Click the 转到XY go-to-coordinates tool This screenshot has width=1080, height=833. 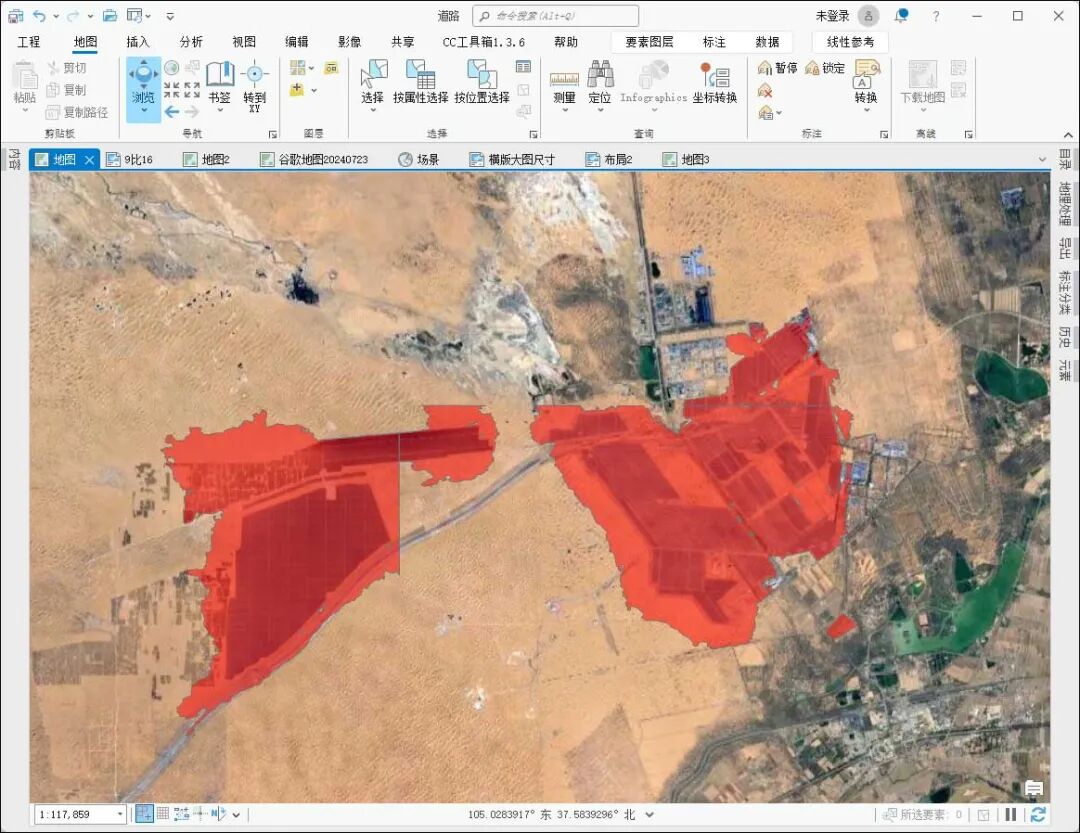254,86
